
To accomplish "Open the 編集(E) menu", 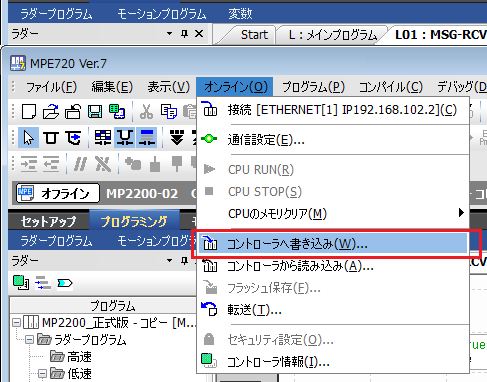I will [x=112, y=87].
